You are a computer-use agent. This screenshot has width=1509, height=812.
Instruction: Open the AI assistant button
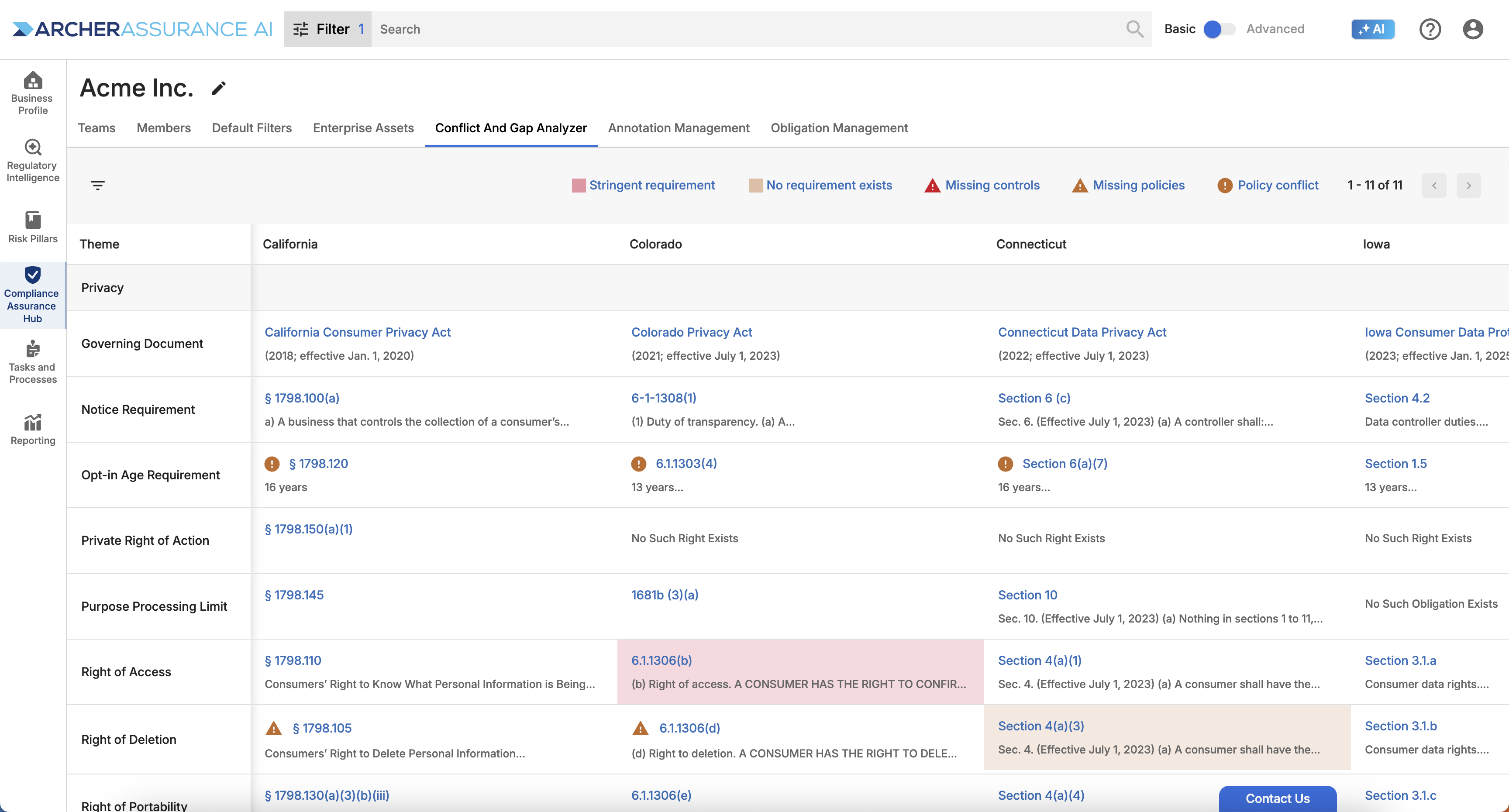(x=1372, y=29)
